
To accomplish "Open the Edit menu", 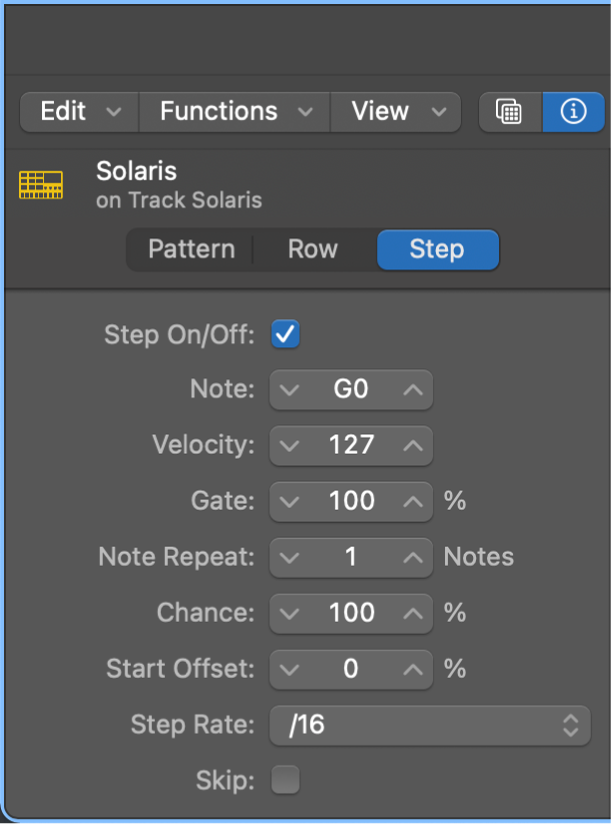I will 80,112.
